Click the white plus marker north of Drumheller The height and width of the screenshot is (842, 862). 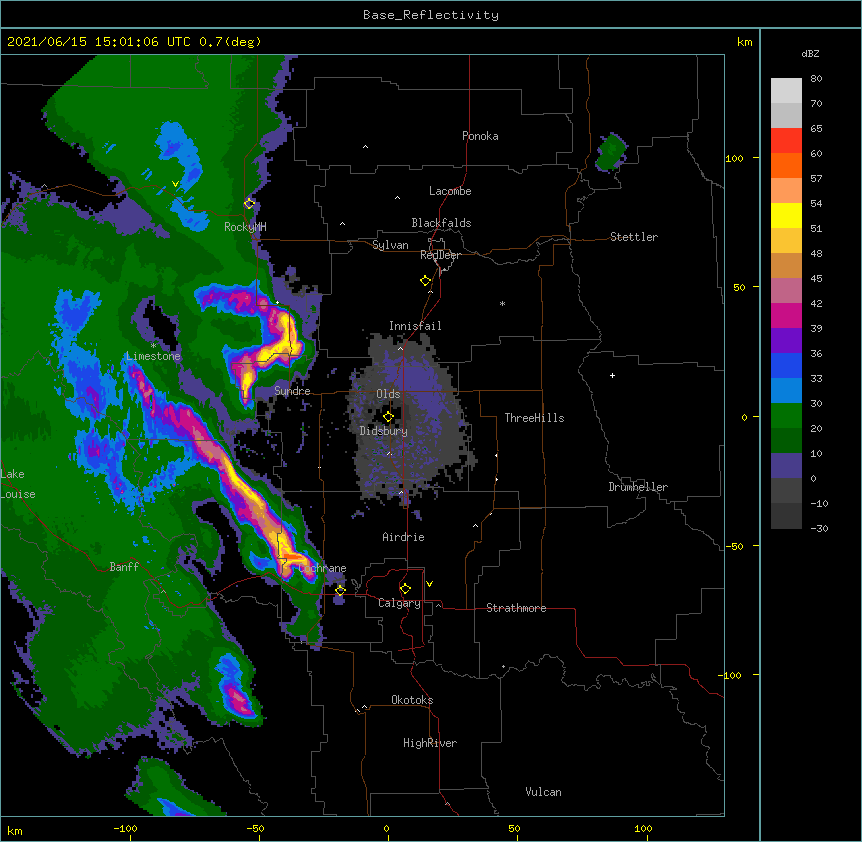tap(612, 375)
